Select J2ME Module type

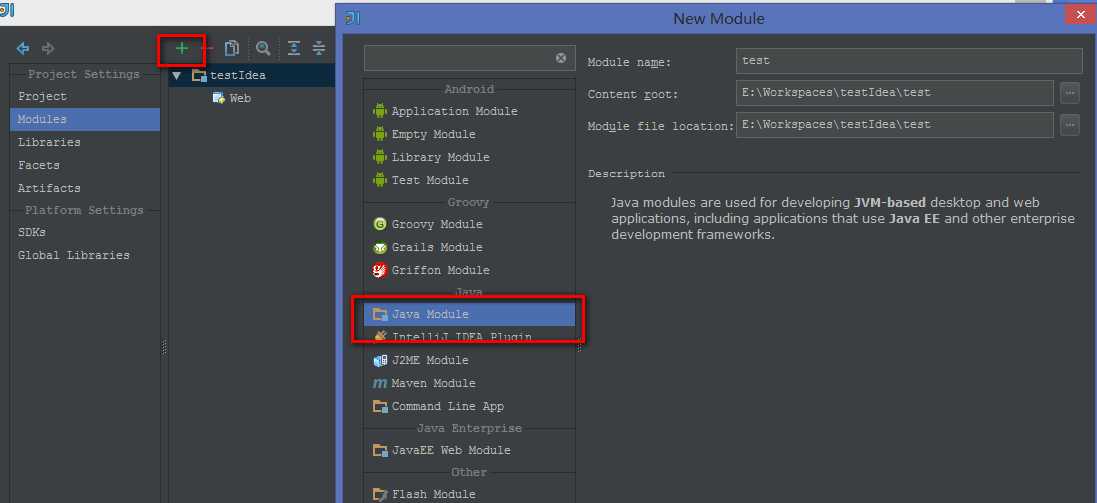(469, 360)
